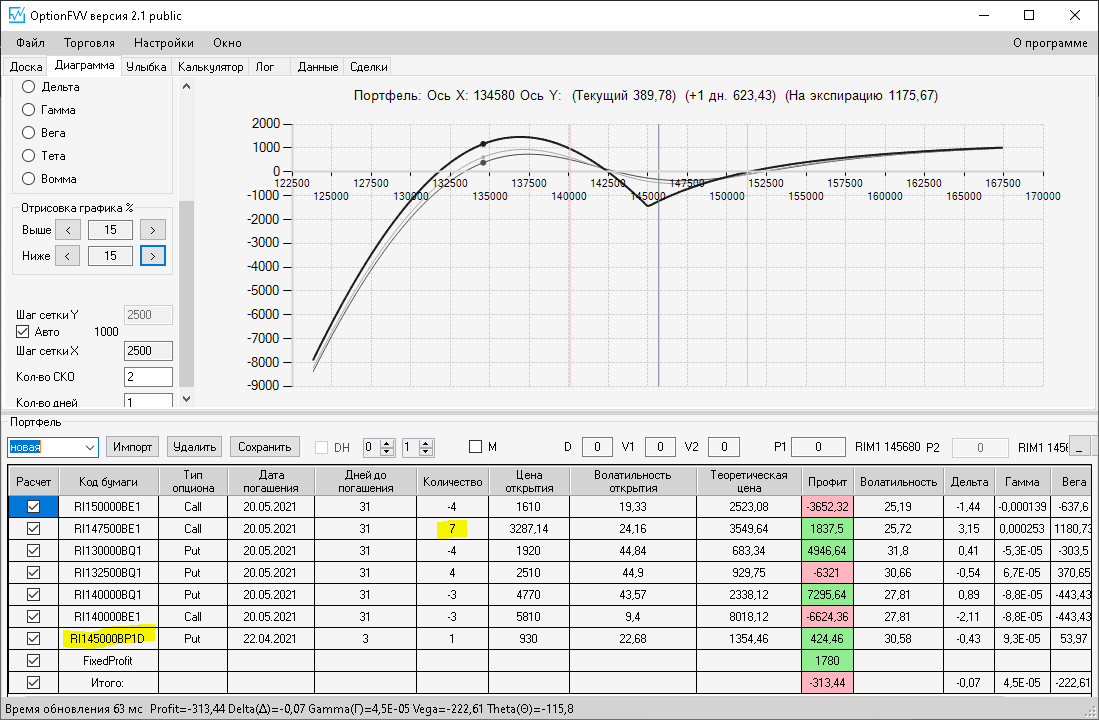Click the FixedProfit value 1780
The image size is (1099, 720).
tap(827, 660)
